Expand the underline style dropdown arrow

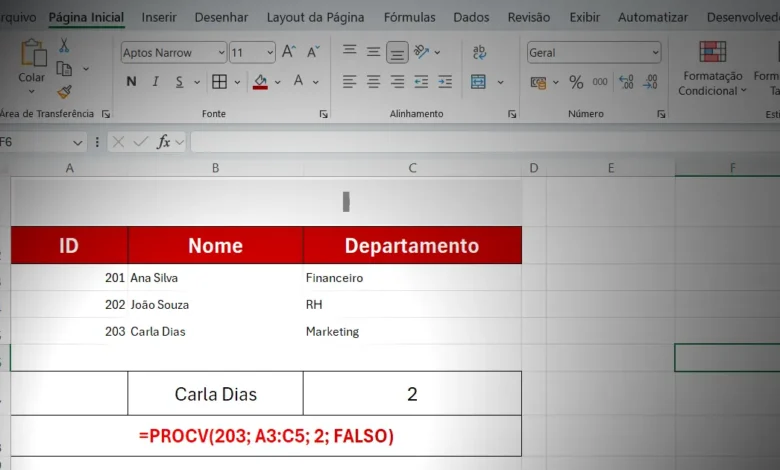coord(197,82)
